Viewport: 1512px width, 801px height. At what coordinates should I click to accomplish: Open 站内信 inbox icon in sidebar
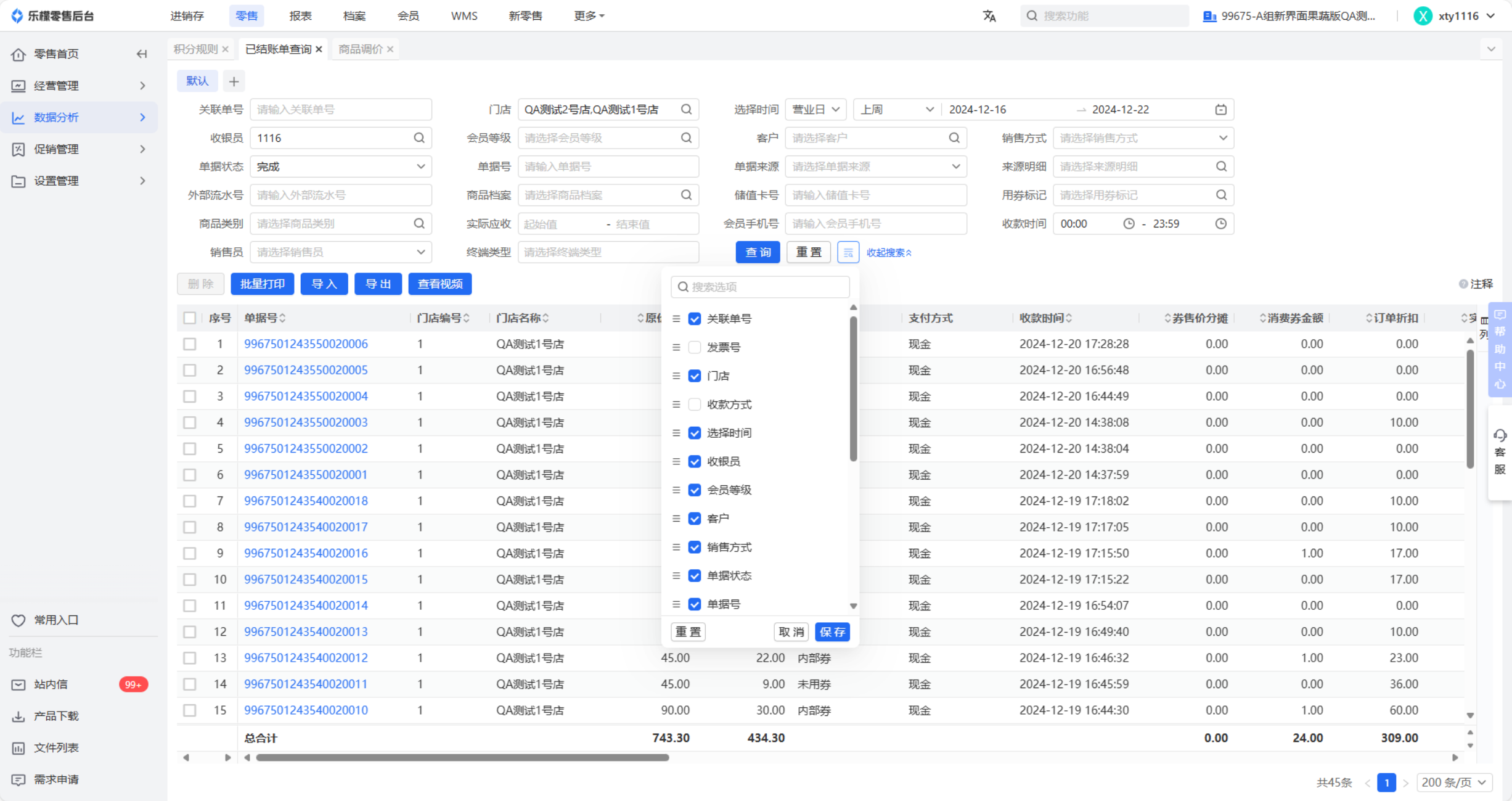coord(18,684)
